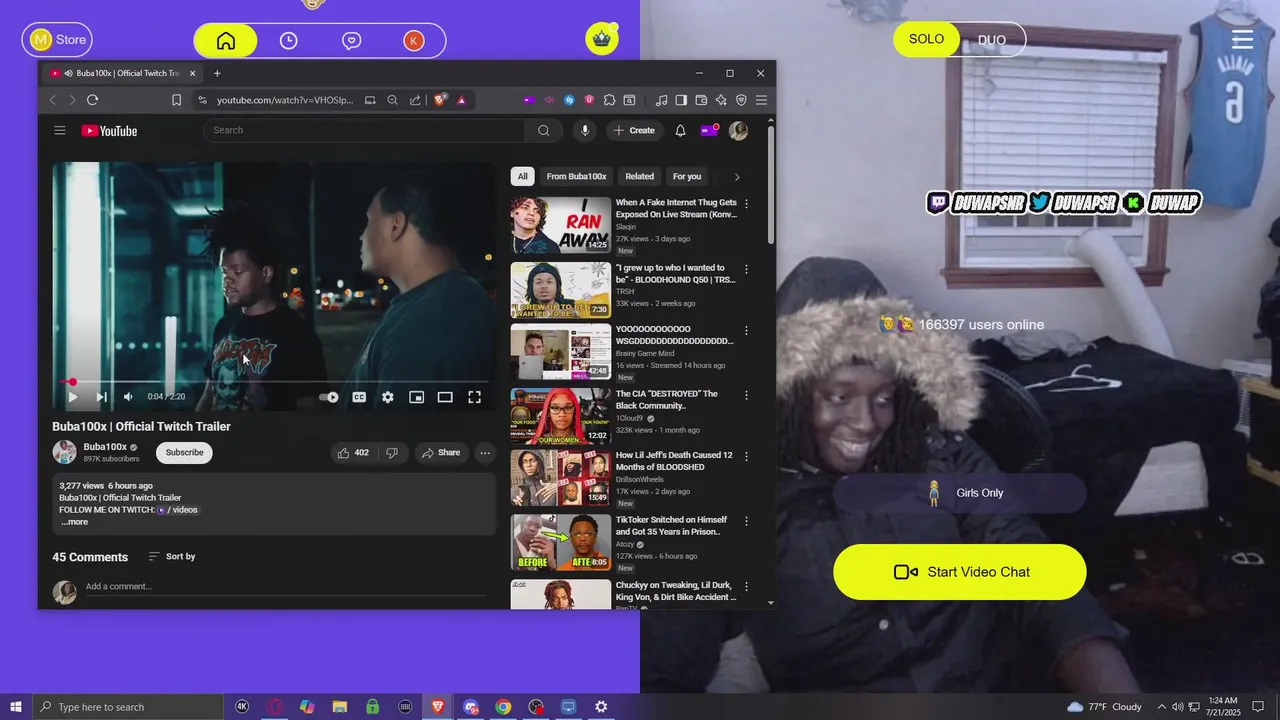
Task: Click the video progress bar
Action: (275, 382)
